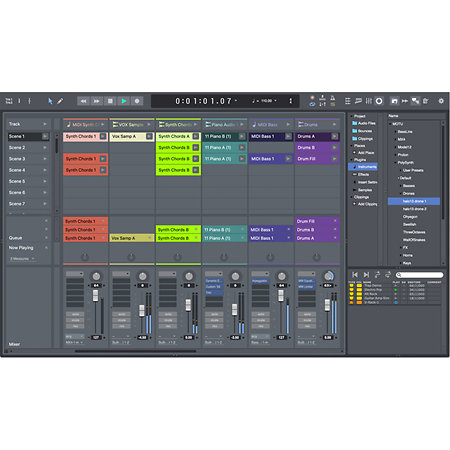Viewport: 450px width, 450px height.
Task: Click the Stop button in transport
Action: [110, 101]
